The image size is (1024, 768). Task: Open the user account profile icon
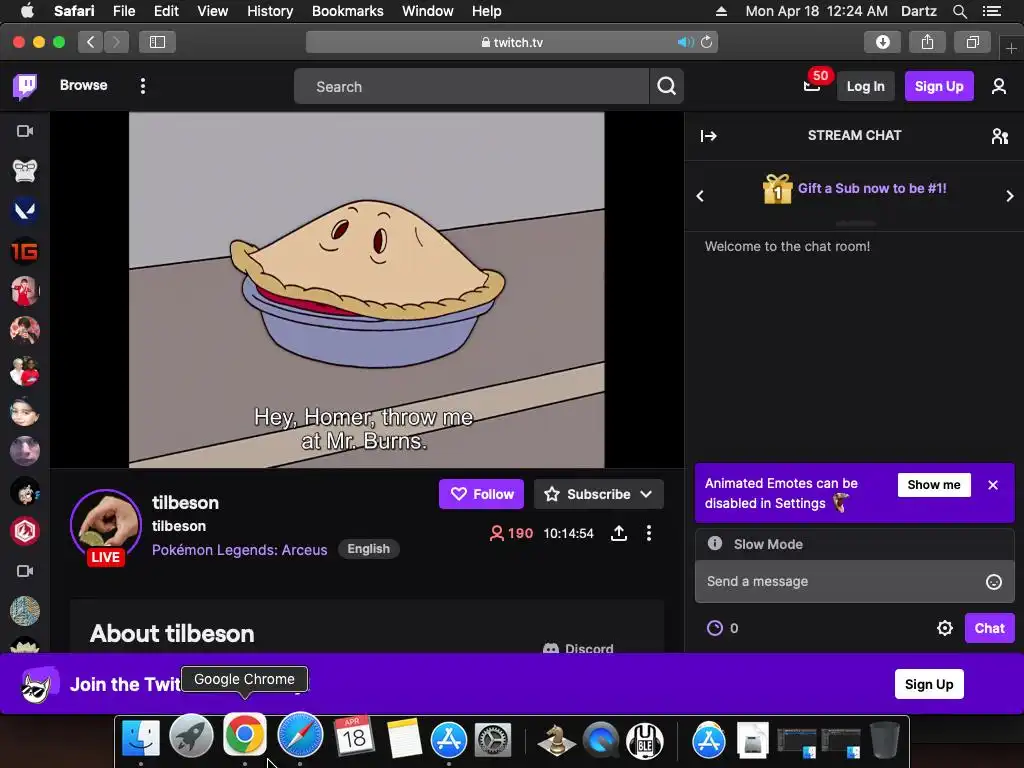tap(999, 86)
